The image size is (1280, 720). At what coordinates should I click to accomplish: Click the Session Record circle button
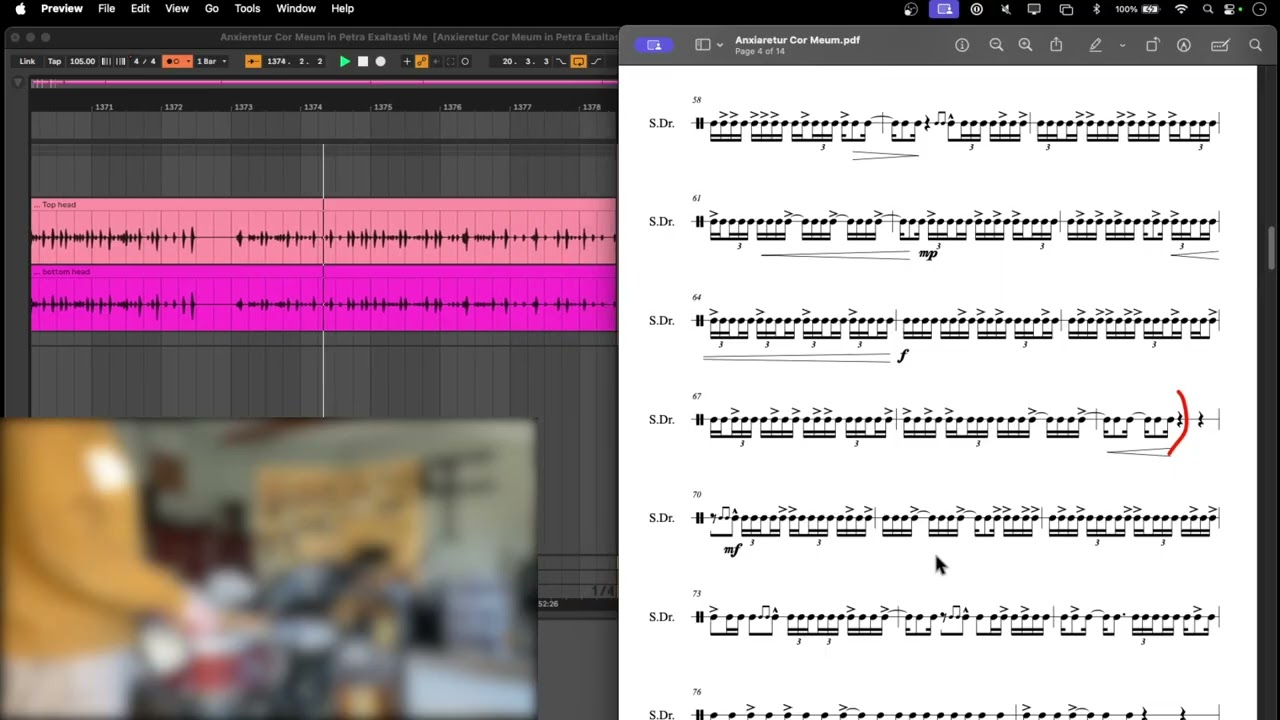pos(465,61)
